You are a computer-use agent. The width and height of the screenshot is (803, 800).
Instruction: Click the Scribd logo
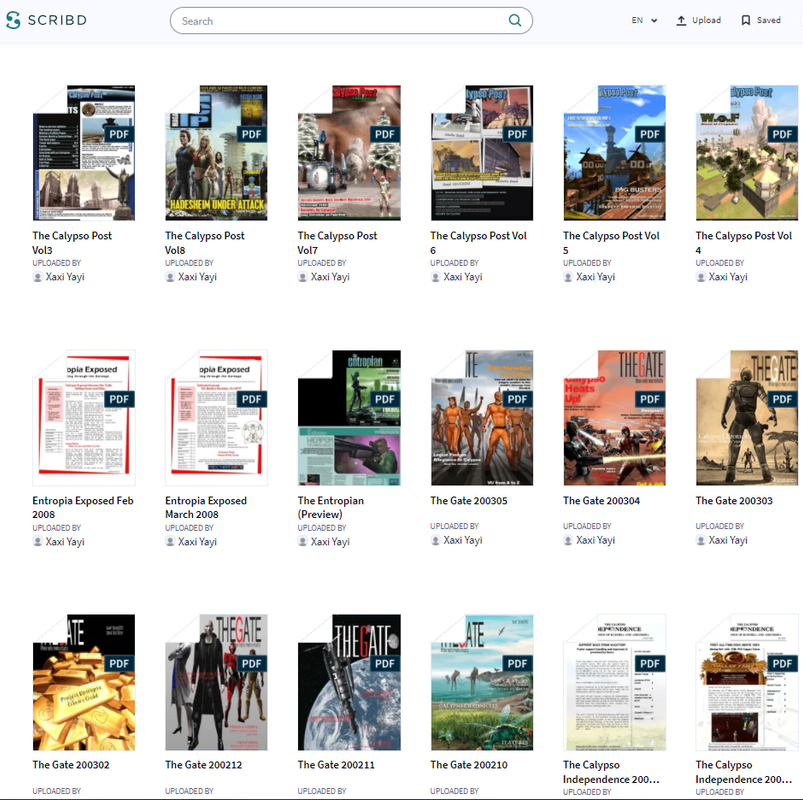point(46,20)
